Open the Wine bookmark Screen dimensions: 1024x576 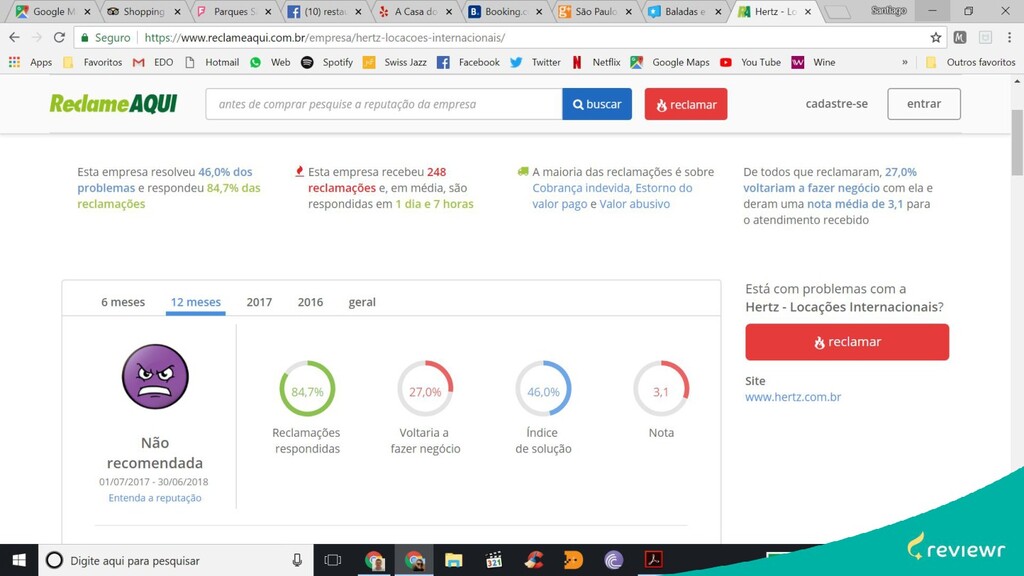coord(814,62)
